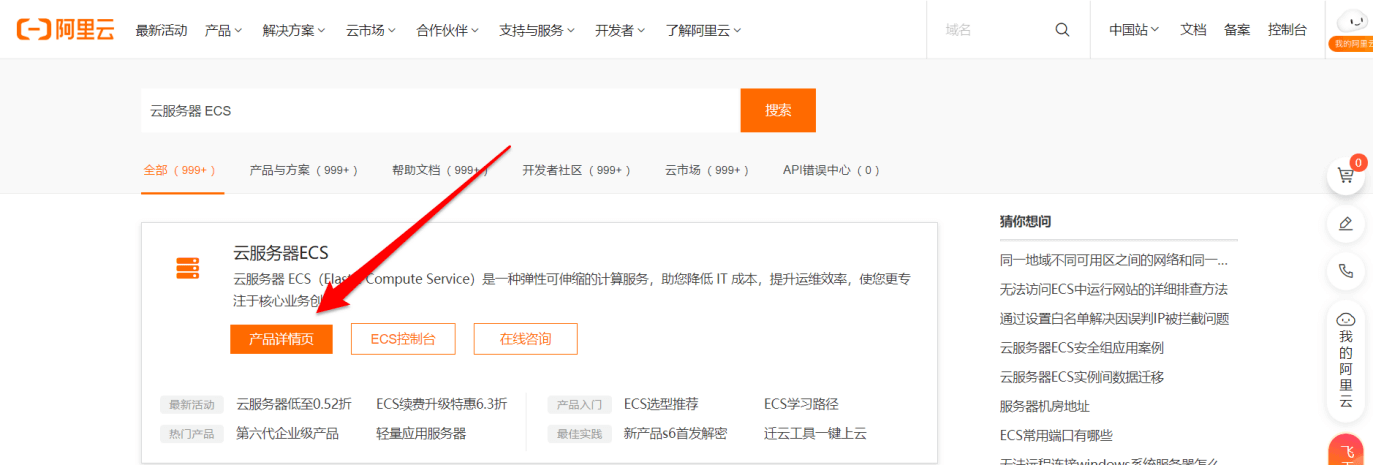Select the 帮助文档 results tab

pos(440,171)
